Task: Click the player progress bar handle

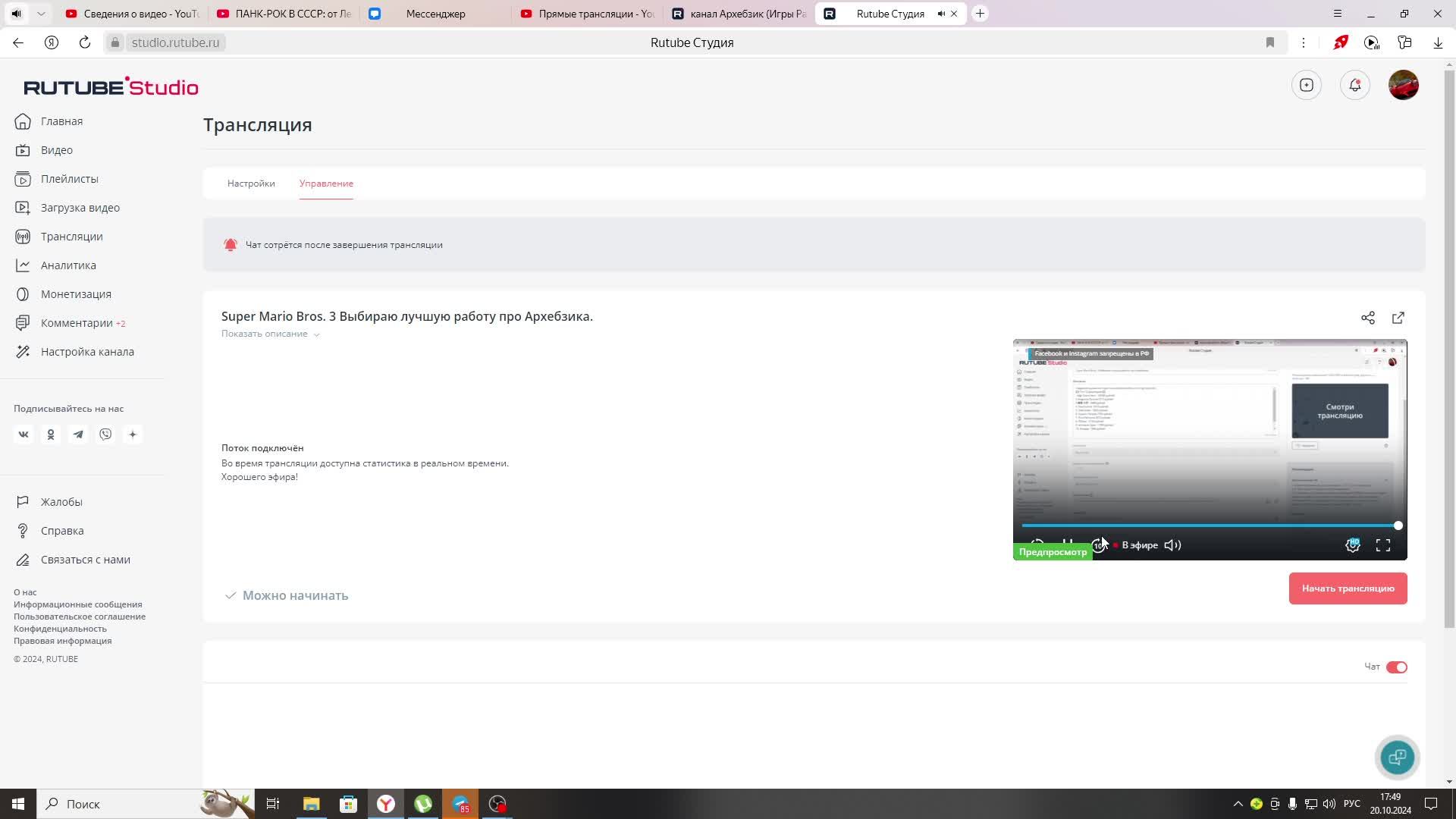Action: (1398, 526)
